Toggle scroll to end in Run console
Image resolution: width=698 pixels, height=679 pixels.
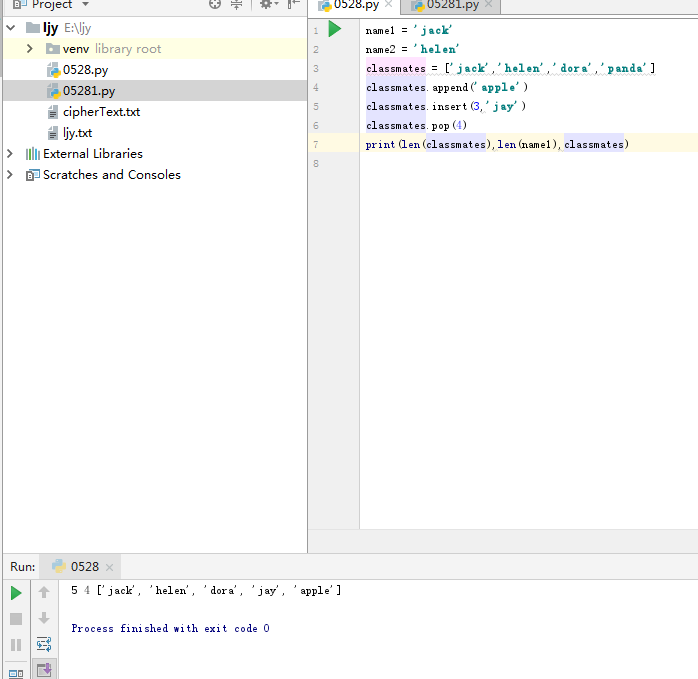tap(44, 670)
